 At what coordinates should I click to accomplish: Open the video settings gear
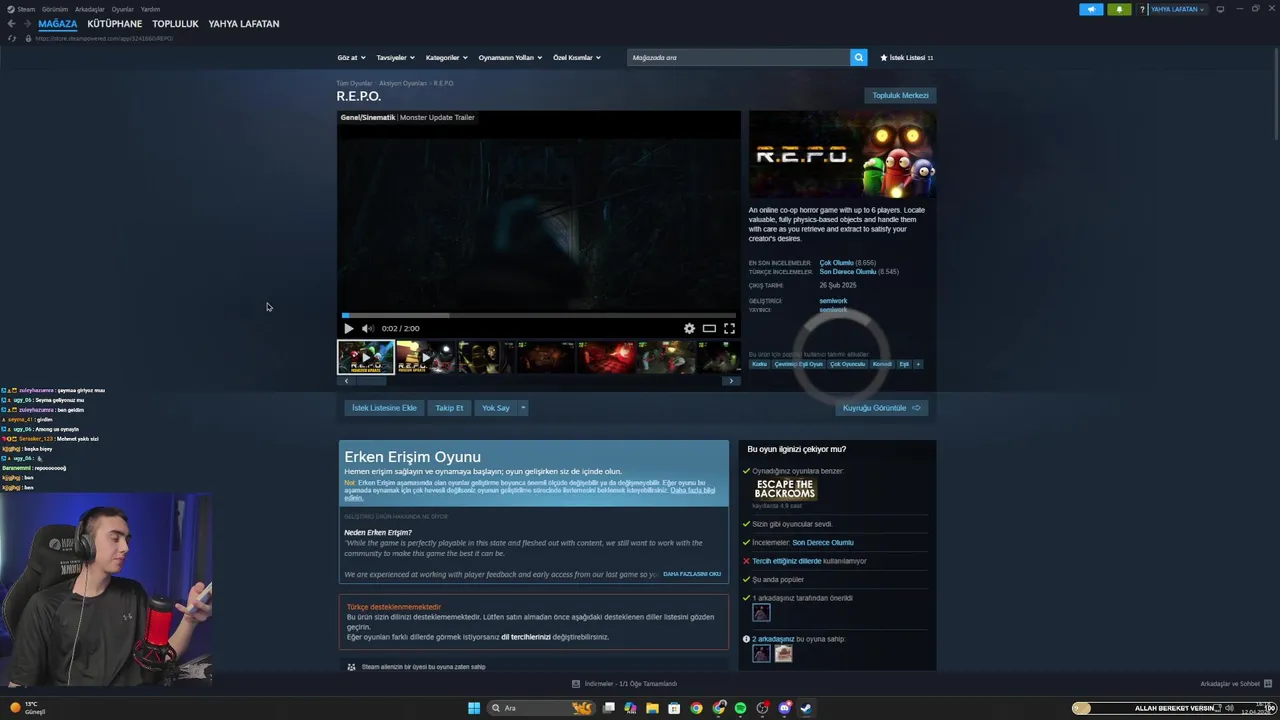(689, 328)
